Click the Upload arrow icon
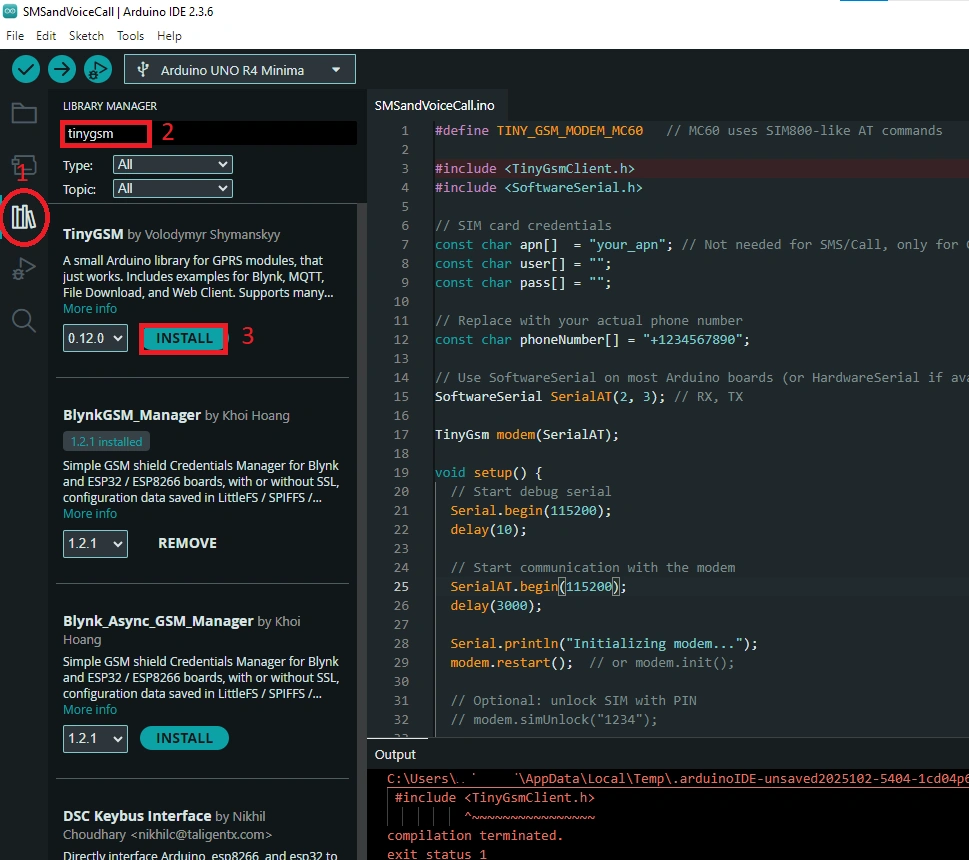 click(61, 68)
